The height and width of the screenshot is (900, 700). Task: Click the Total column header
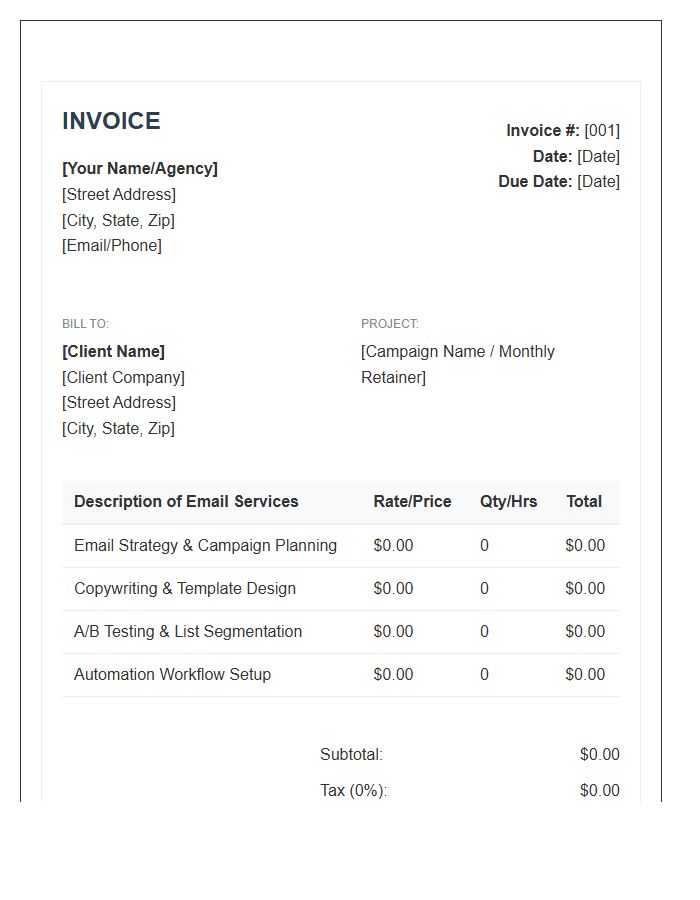[x=584, y=502]
